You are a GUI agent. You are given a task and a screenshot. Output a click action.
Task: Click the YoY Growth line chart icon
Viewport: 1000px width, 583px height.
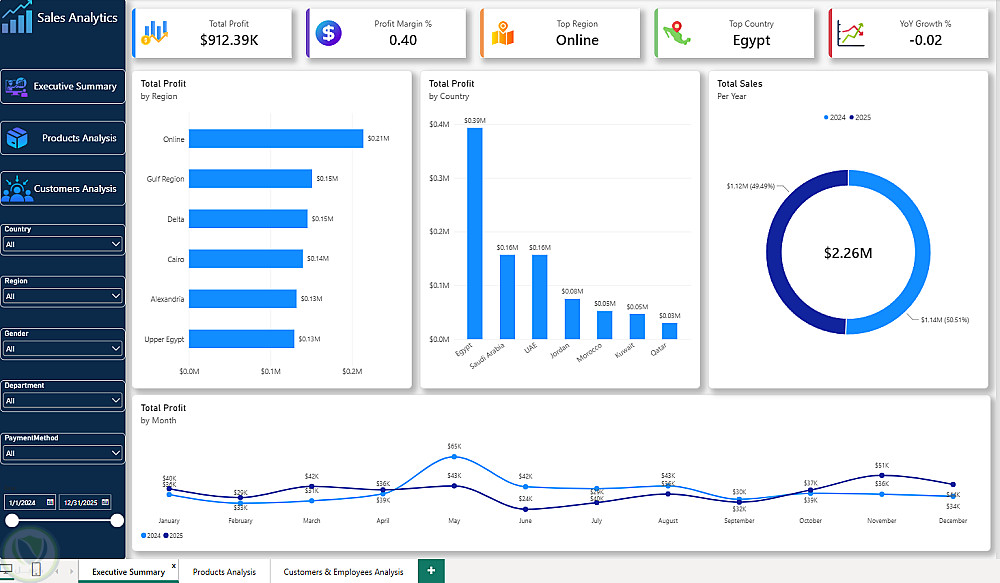click(x=851, y=33)
